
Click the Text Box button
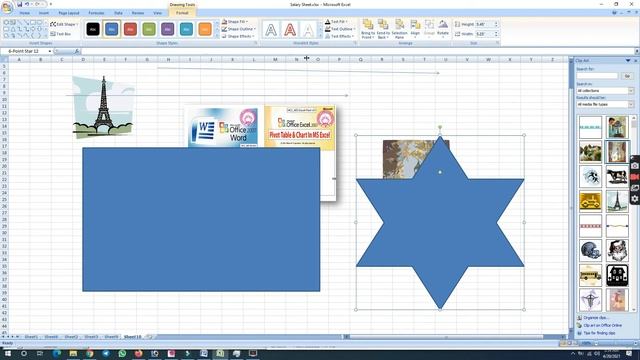pyautogui.click(x=61, y=34)
